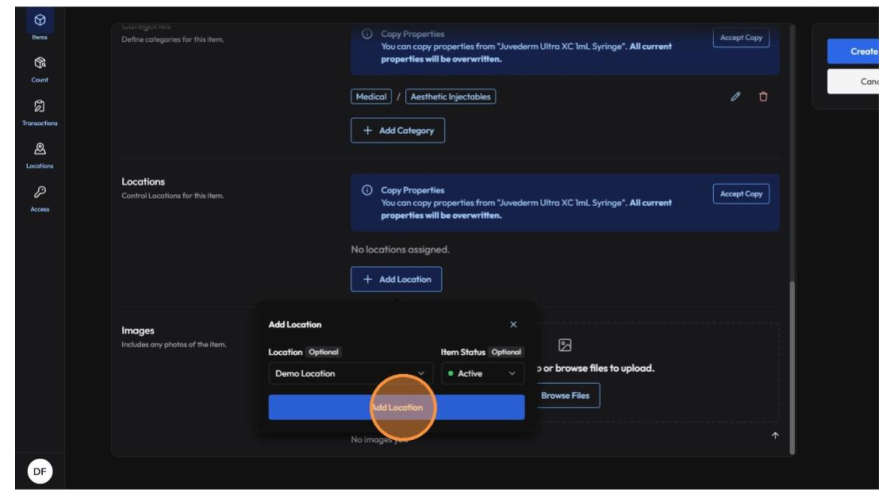Click the Cancel button
The height and width of the screenshot is (499, 895).
(x=853, y=82)
